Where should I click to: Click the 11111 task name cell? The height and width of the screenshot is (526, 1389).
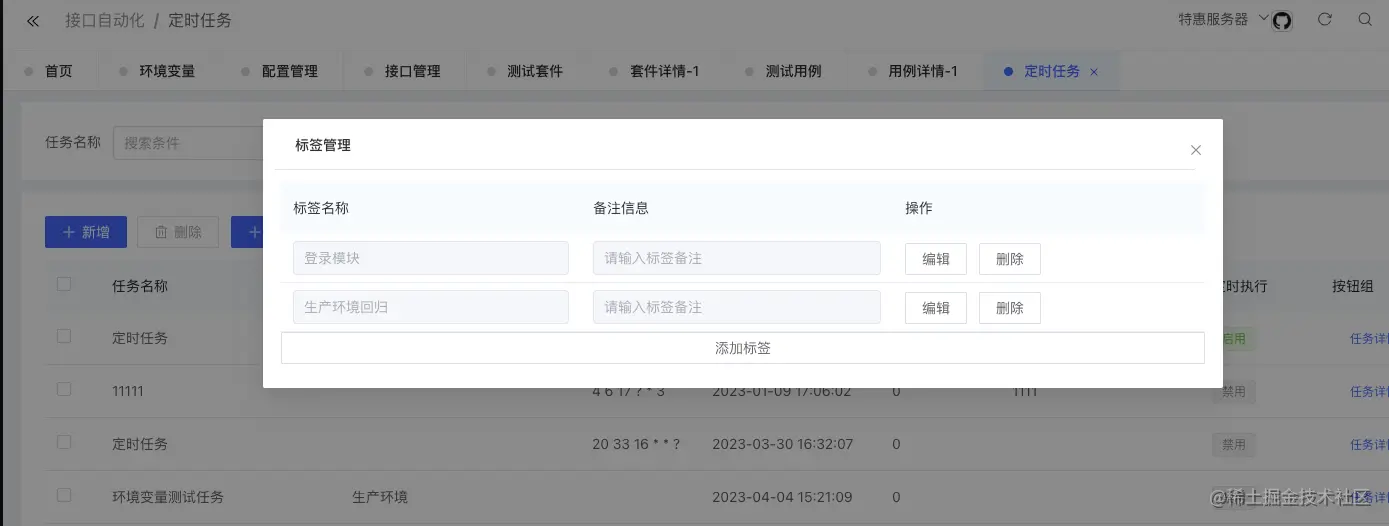[x=128, y=391]
